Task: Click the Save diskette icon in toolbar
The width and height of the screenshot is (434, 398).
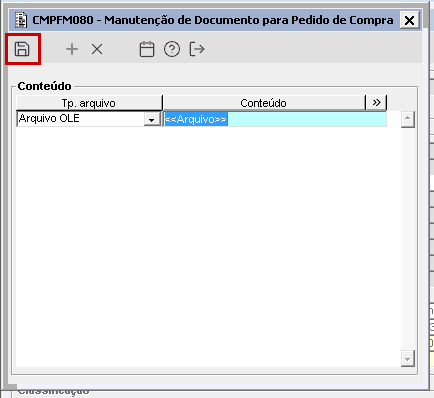Action: click(x=22, y=49)
